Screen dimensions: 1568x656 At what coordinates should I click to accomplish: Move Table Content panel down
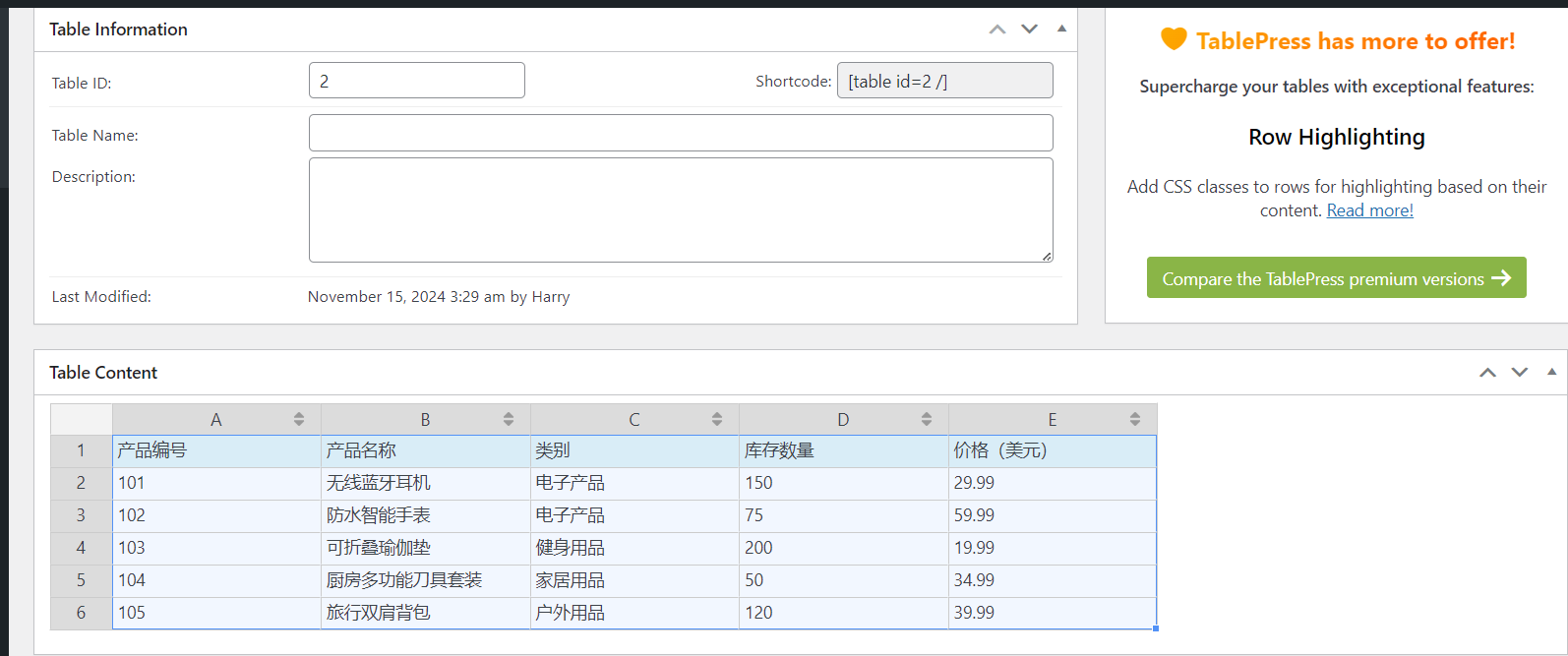1520,373
